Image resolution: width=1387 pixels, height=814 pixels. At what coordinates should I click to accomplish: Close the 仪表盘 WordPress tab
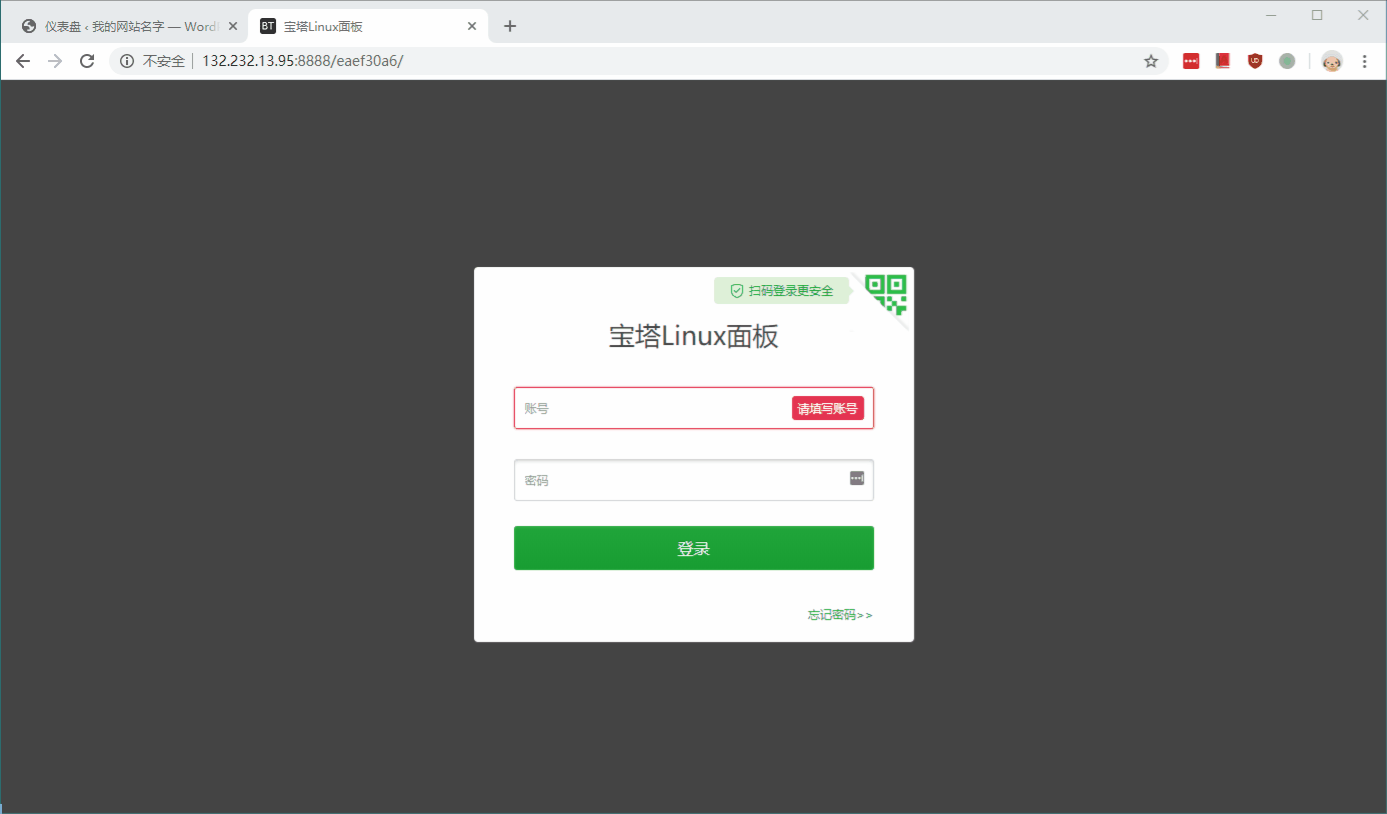click(x=233, y=26)
